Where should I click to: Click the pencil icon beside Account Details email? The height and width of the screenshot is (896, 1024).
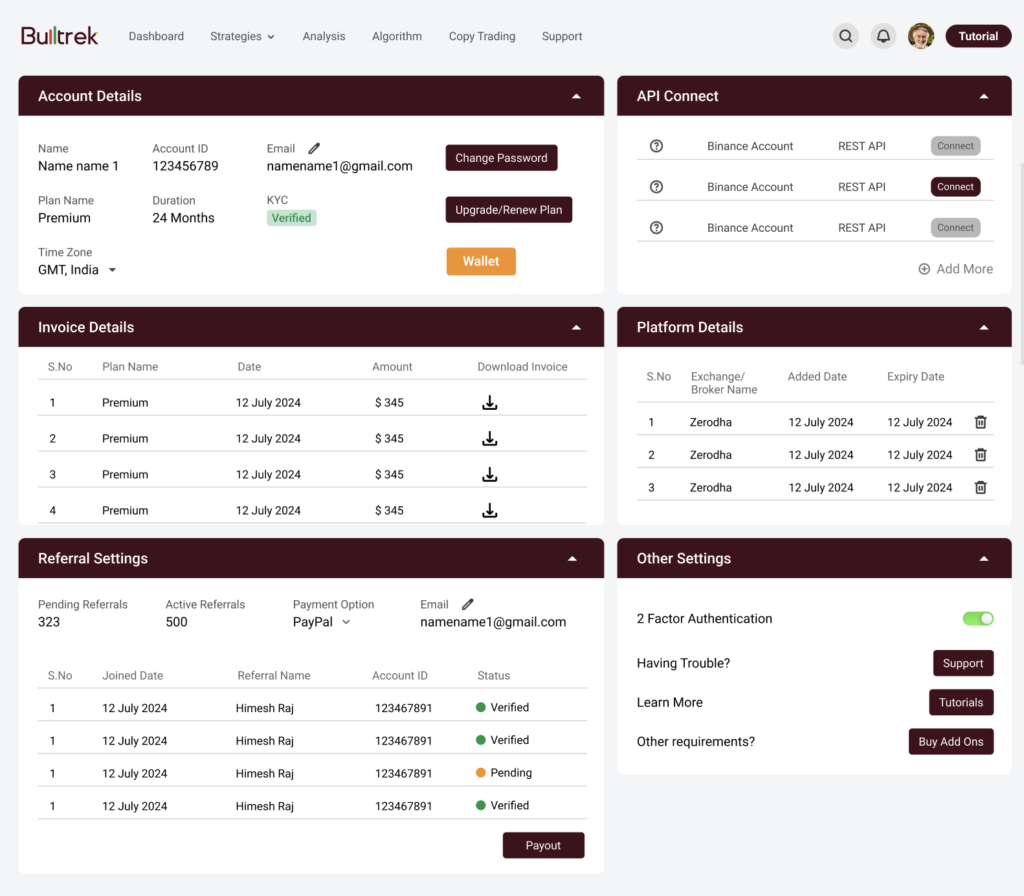tap(314, 148)
